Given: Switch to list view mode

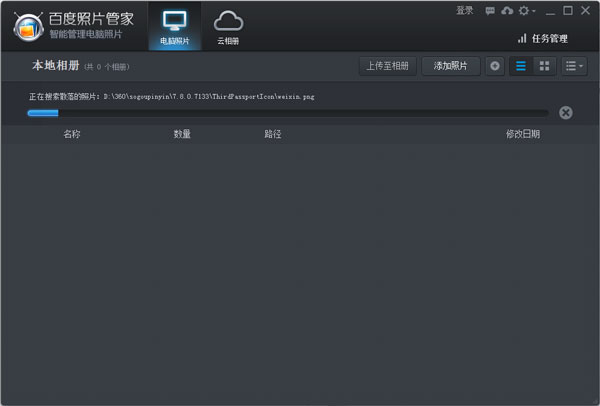Looking at the screenshot, I should 521,66.
